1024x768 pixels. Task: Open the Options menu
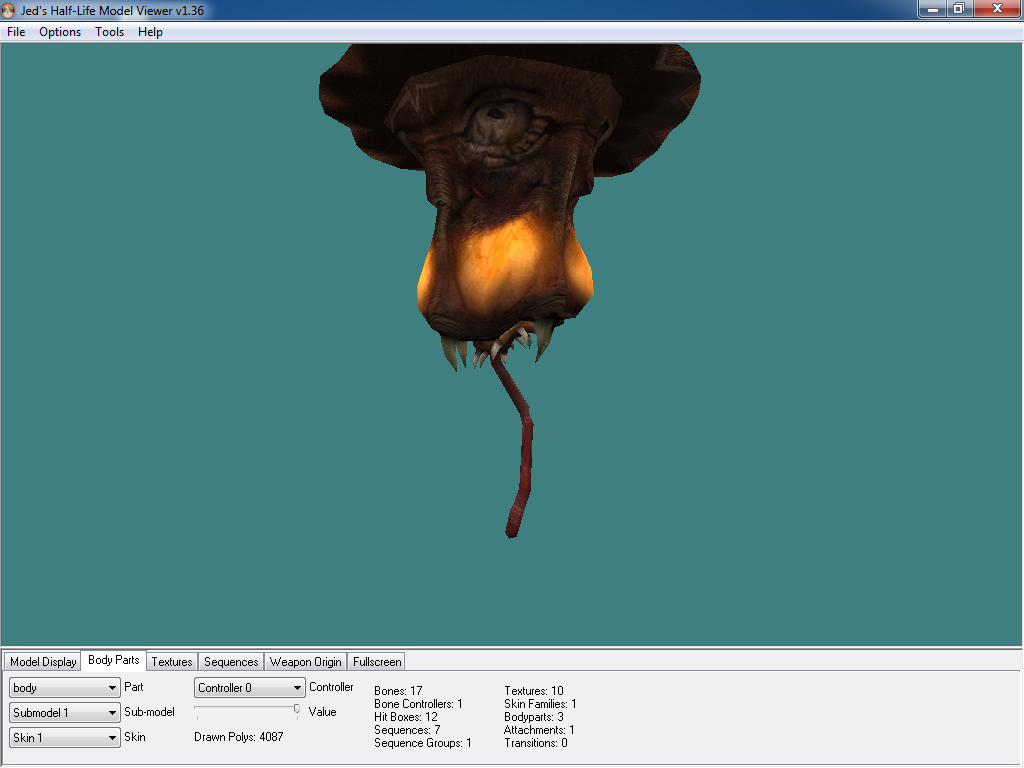(x=59, y=32)
